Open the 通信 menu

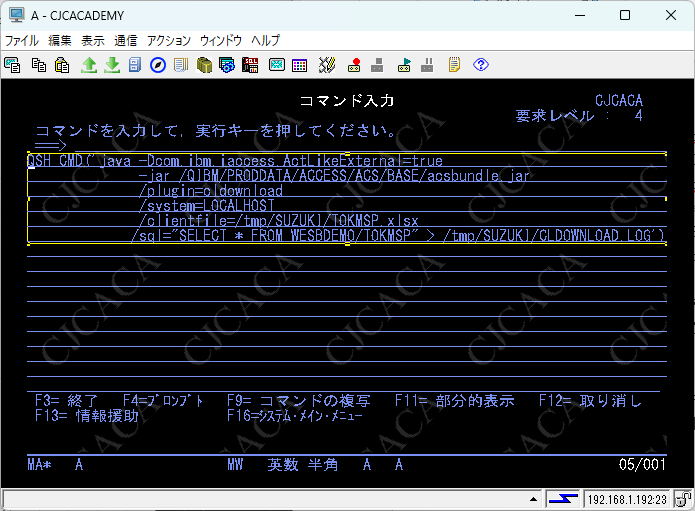click(x=126, y=40)
